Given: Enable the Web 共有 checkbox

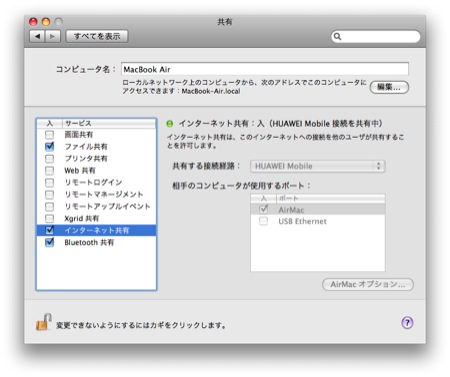Looking at the screenshot, I should [49, 171].
